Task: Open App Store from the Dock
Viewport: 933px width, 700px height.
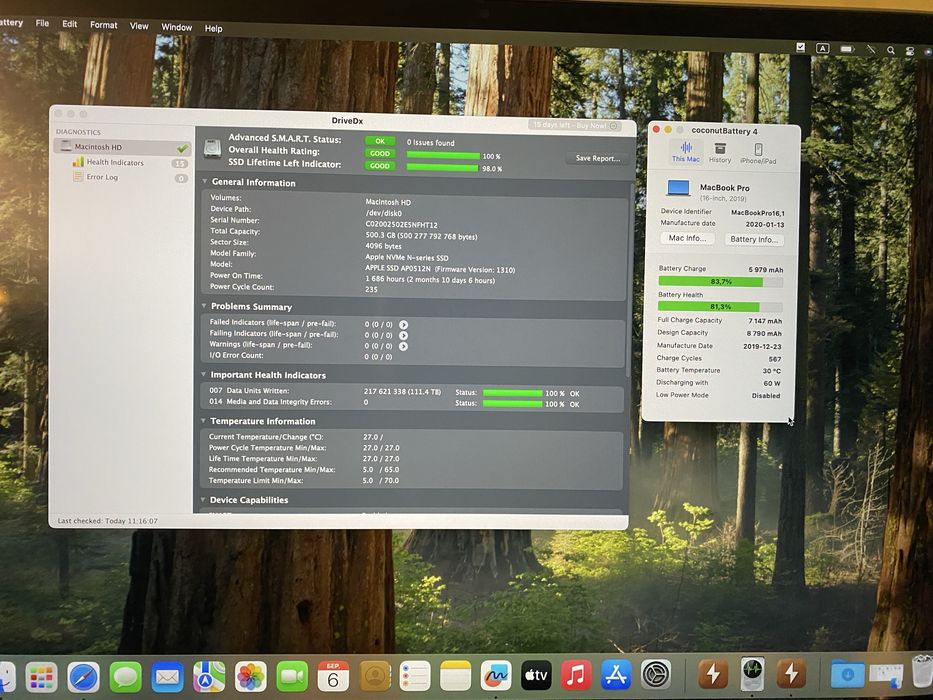Action: coord(616,674)
